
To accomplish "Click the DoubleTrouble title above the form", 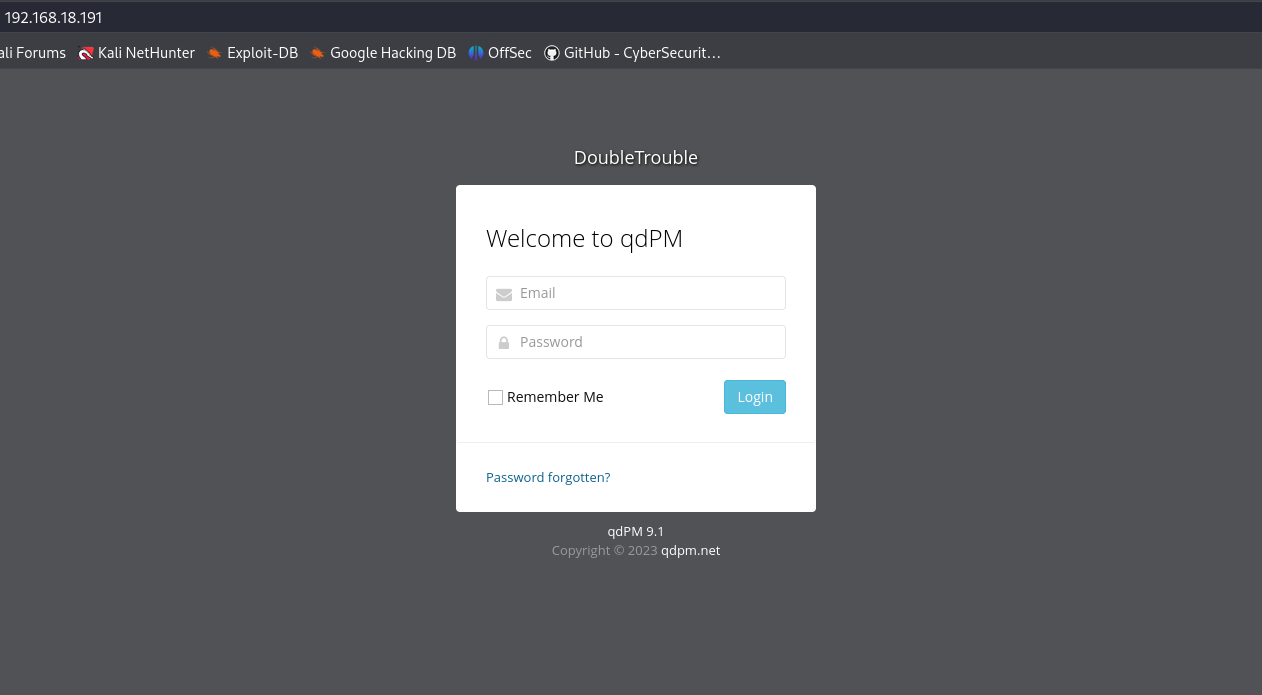I will point(636,157).
